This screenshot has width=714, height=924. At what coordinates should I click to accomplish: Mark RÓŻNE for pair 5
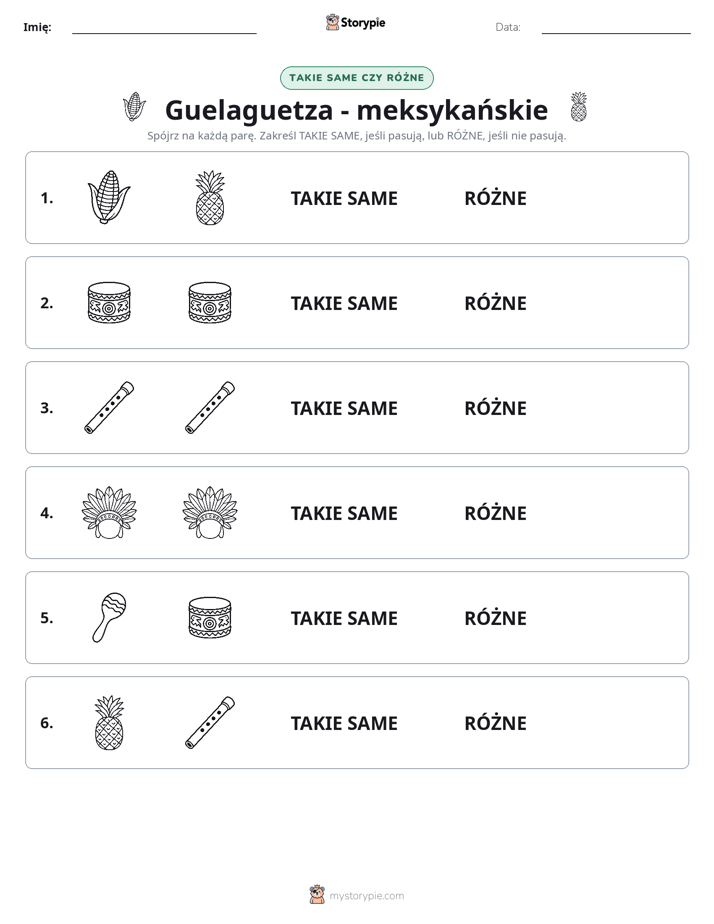[495, 618]
